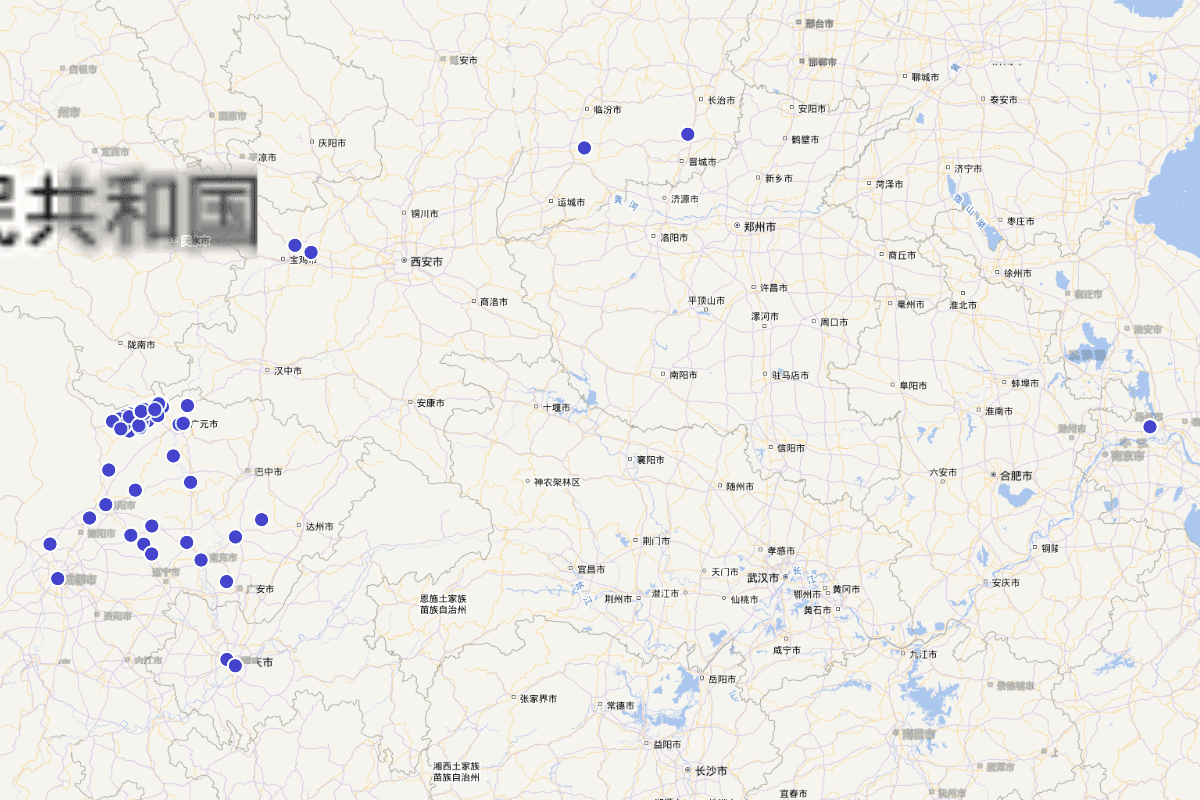Click the 阜阳市 label
The image size is (1200, 800).
913,385
